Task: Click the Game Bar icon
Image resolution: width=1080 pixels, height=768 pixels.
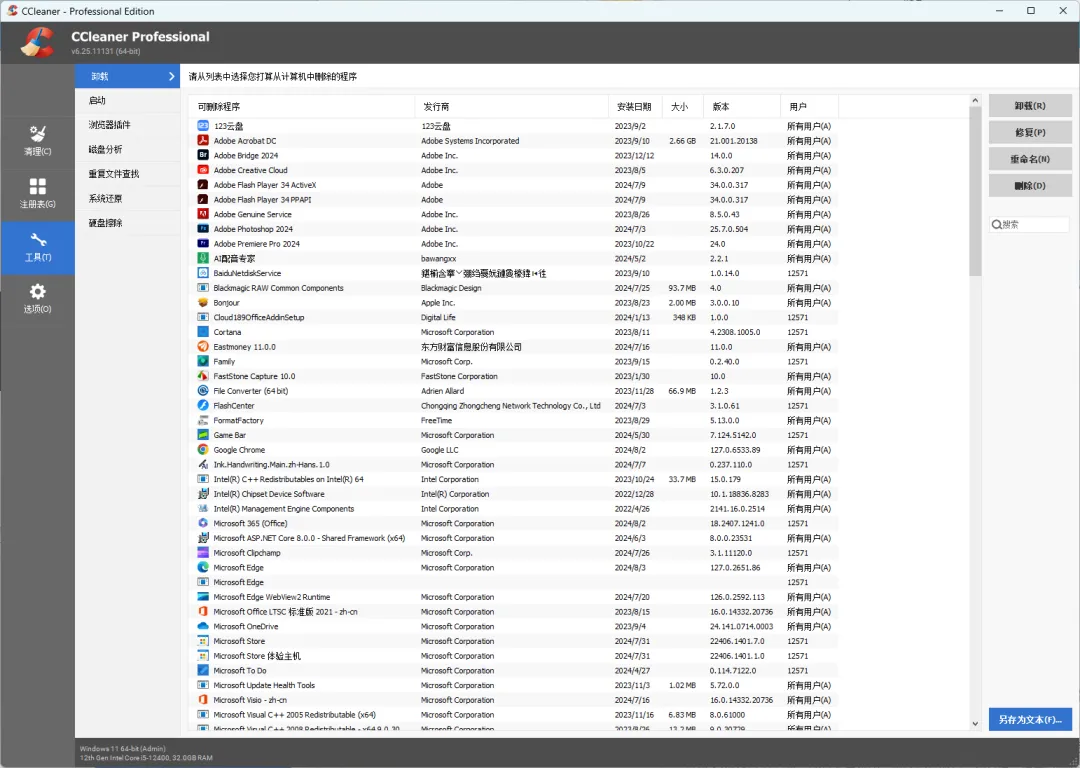Action: (x=202, y=435)
